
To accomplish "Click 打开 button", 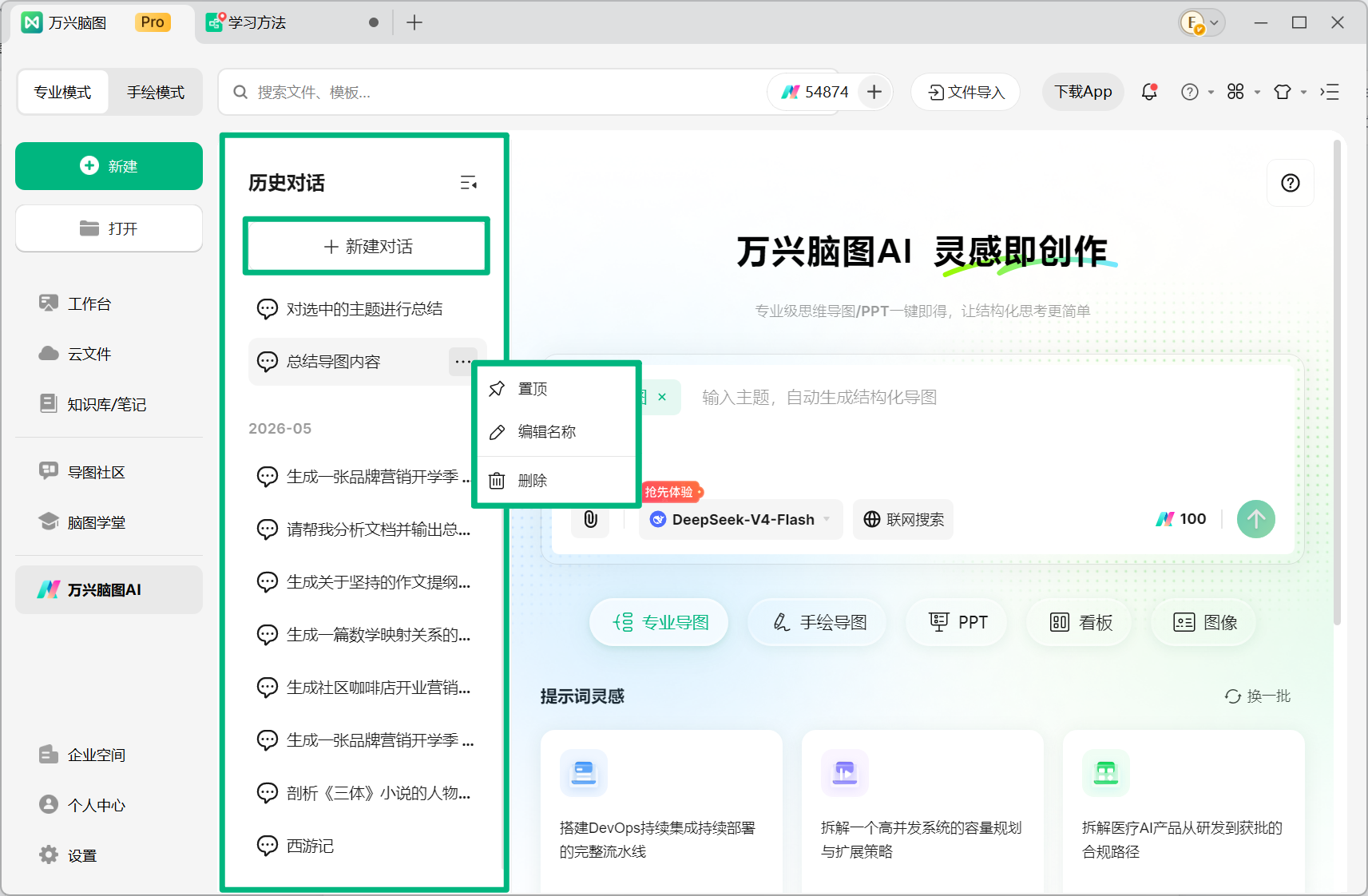I will [109, 228].
